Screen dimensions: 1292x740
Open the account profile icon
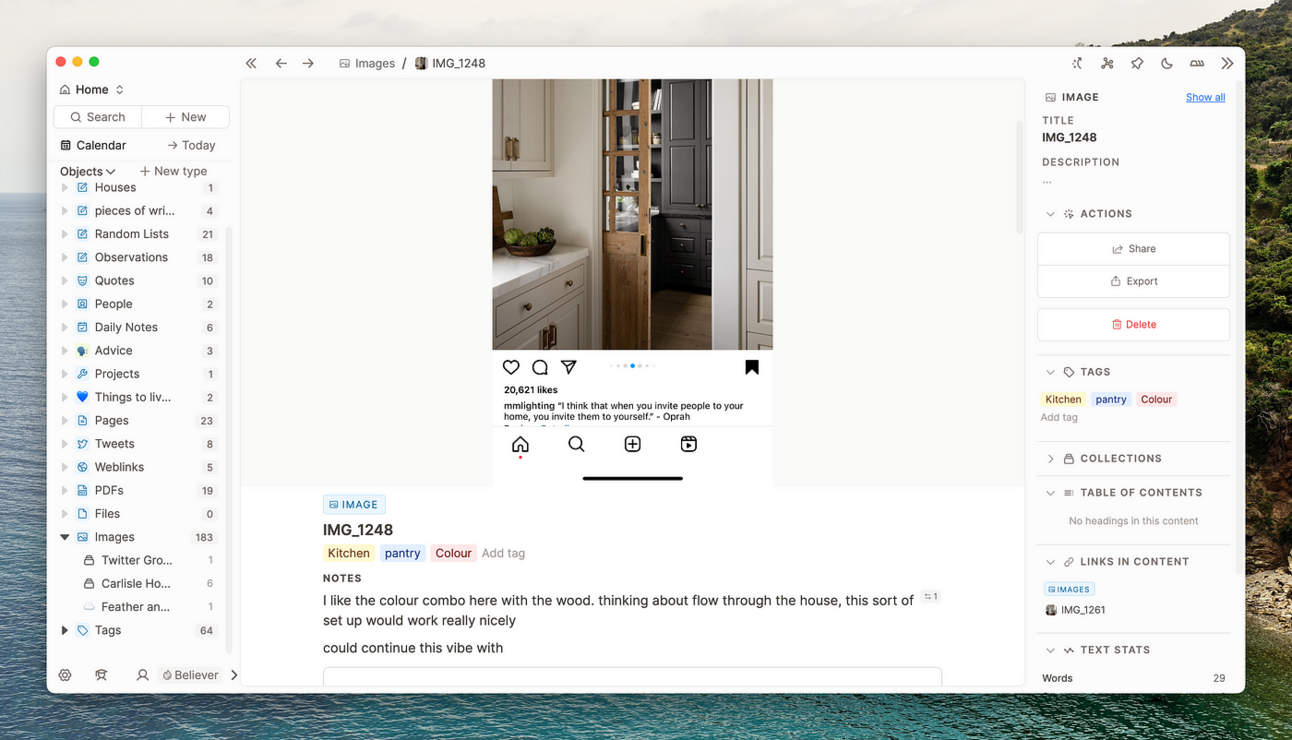coord(142,675)
